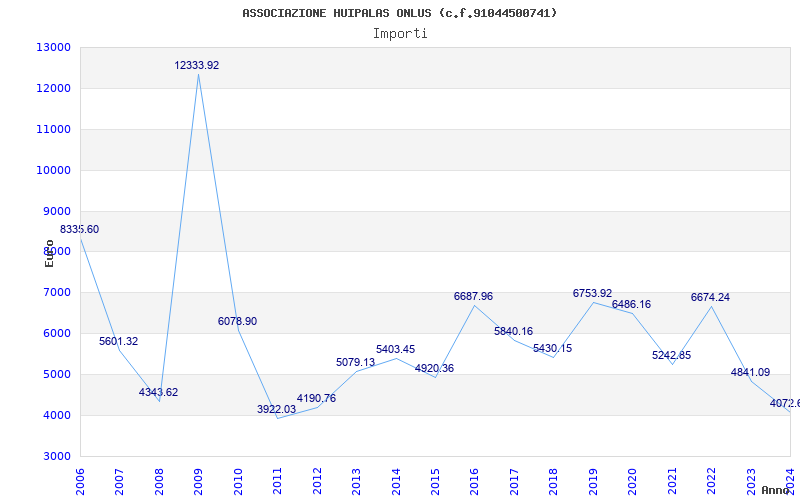Image resolution: width=800 pixels, height=500 pixels.
Task: Select the 4190.76 data label
Action: click(316, 398)
